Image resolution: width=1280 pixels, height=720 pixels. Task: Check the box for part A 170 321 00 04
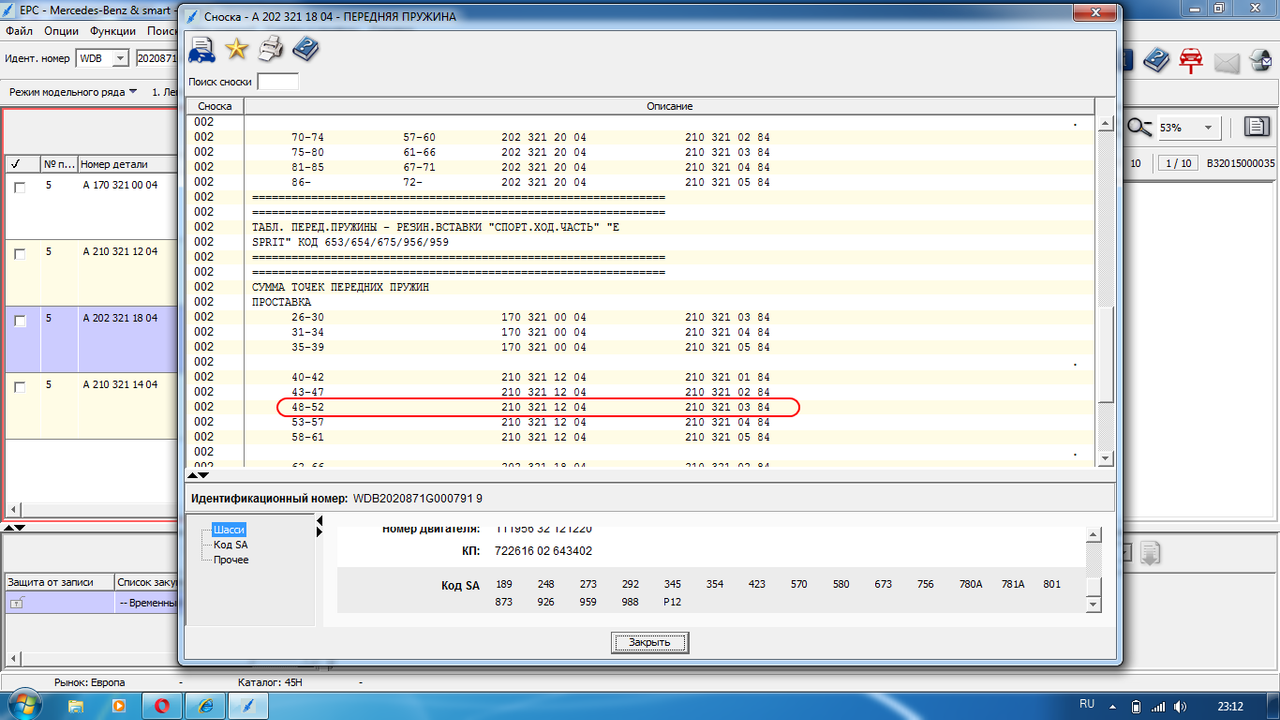click(19, 188)
